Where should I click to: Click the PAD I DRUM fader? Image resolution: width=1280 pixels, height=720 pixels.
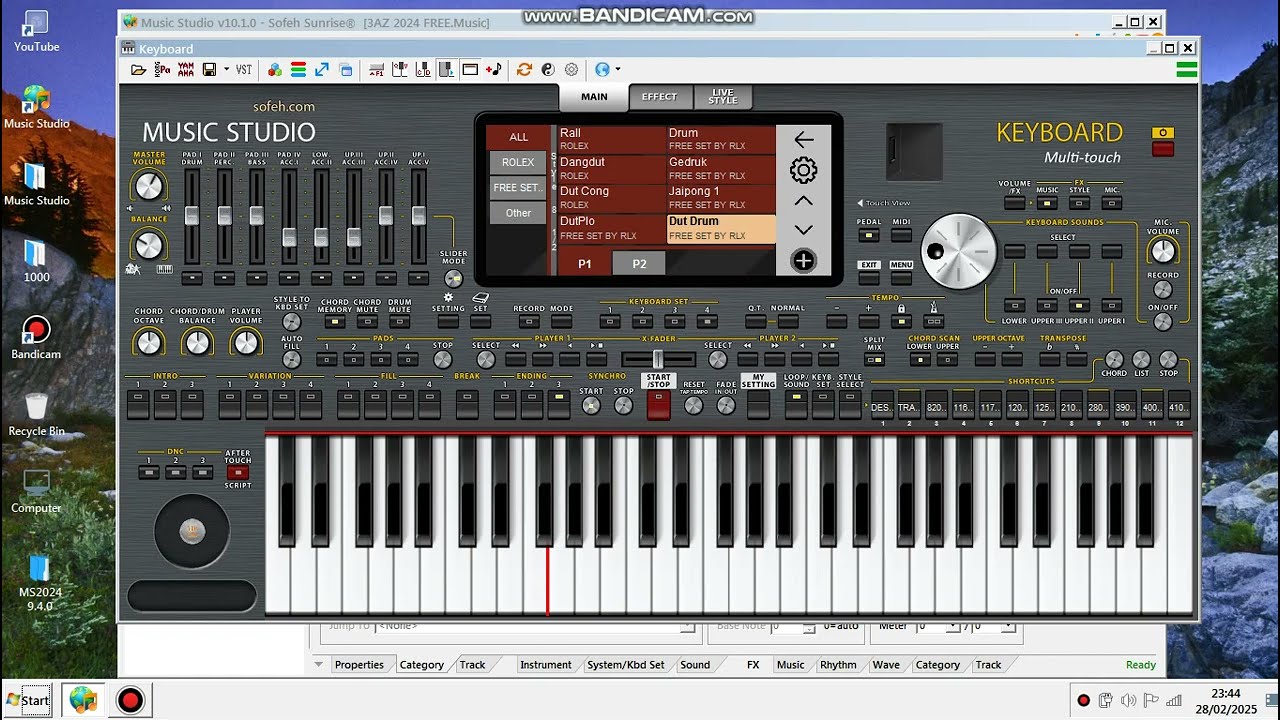pyautogui.click(x=192, y=215)
